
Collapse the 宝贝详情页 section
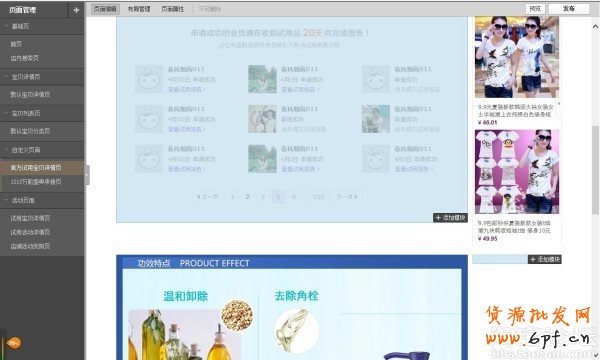(42, 77)
